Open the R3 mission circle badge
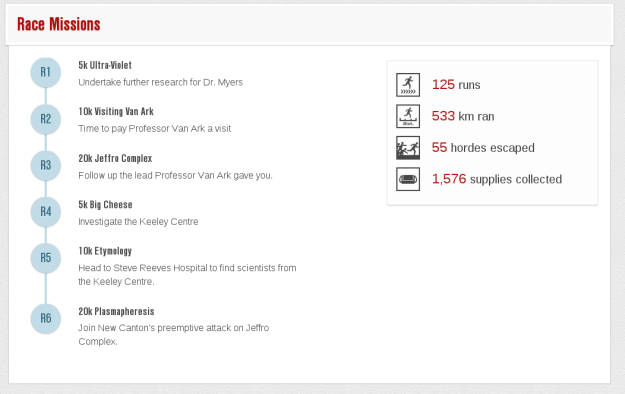The image size is (625, 394). pos(46,165)
